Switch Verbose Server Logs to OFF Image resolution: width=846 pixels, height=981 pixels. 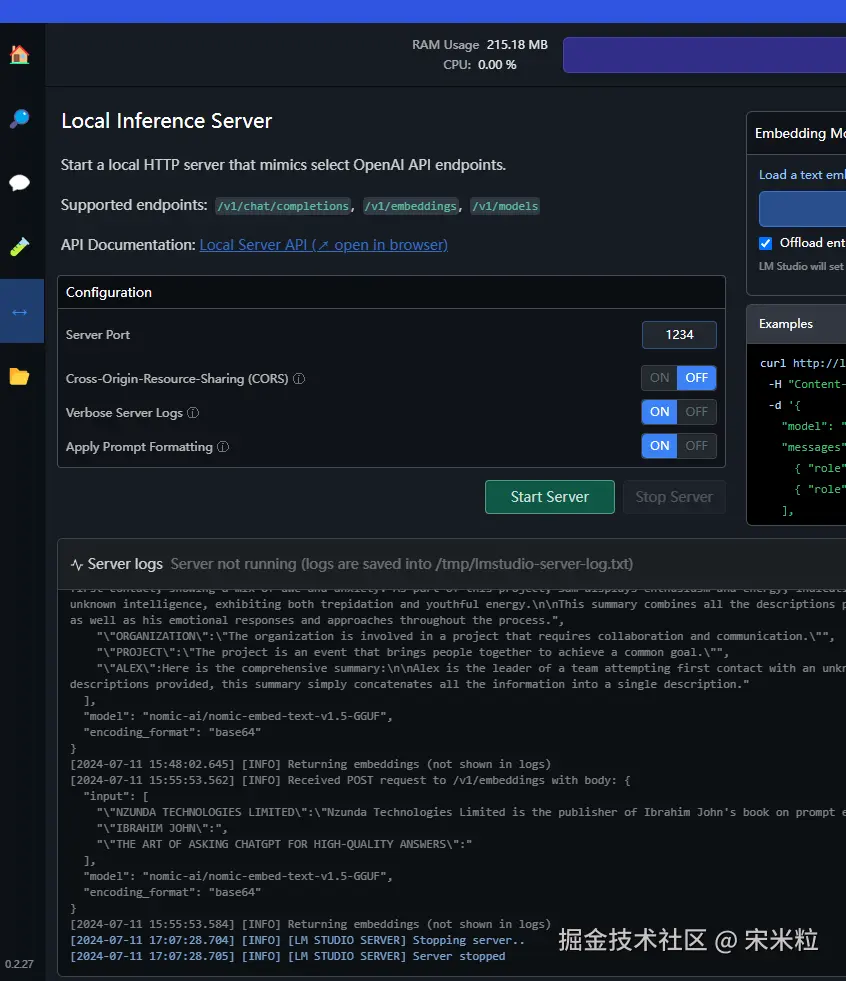(697, 412)
